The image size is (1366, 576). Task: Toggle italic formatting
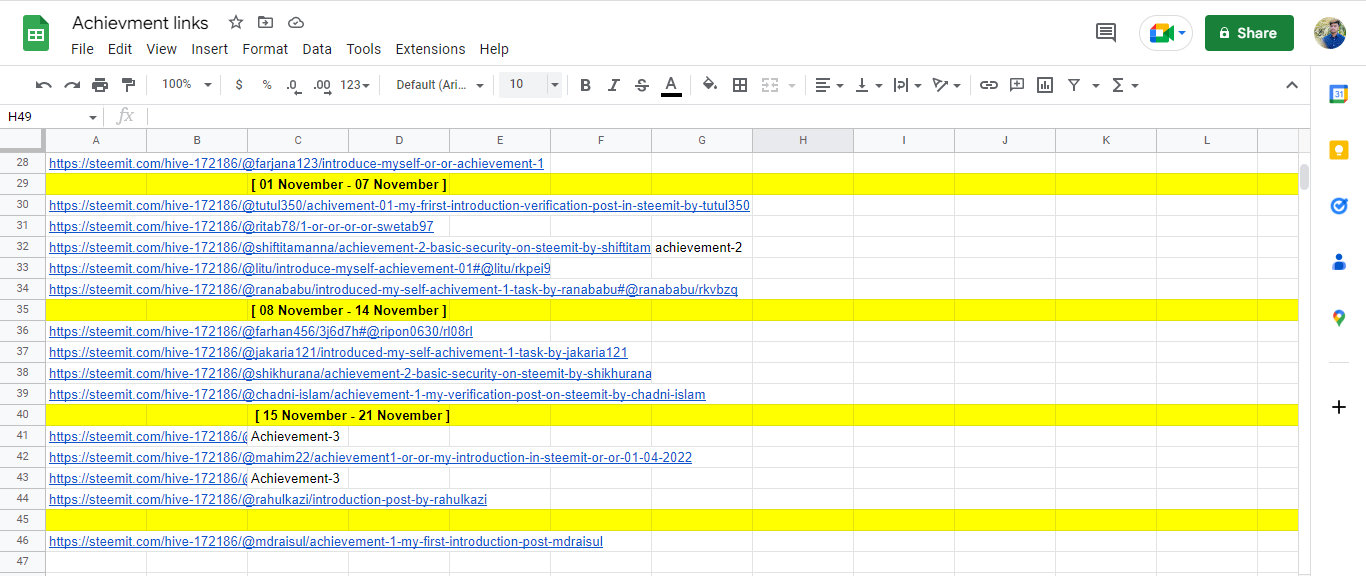(614, 85)
